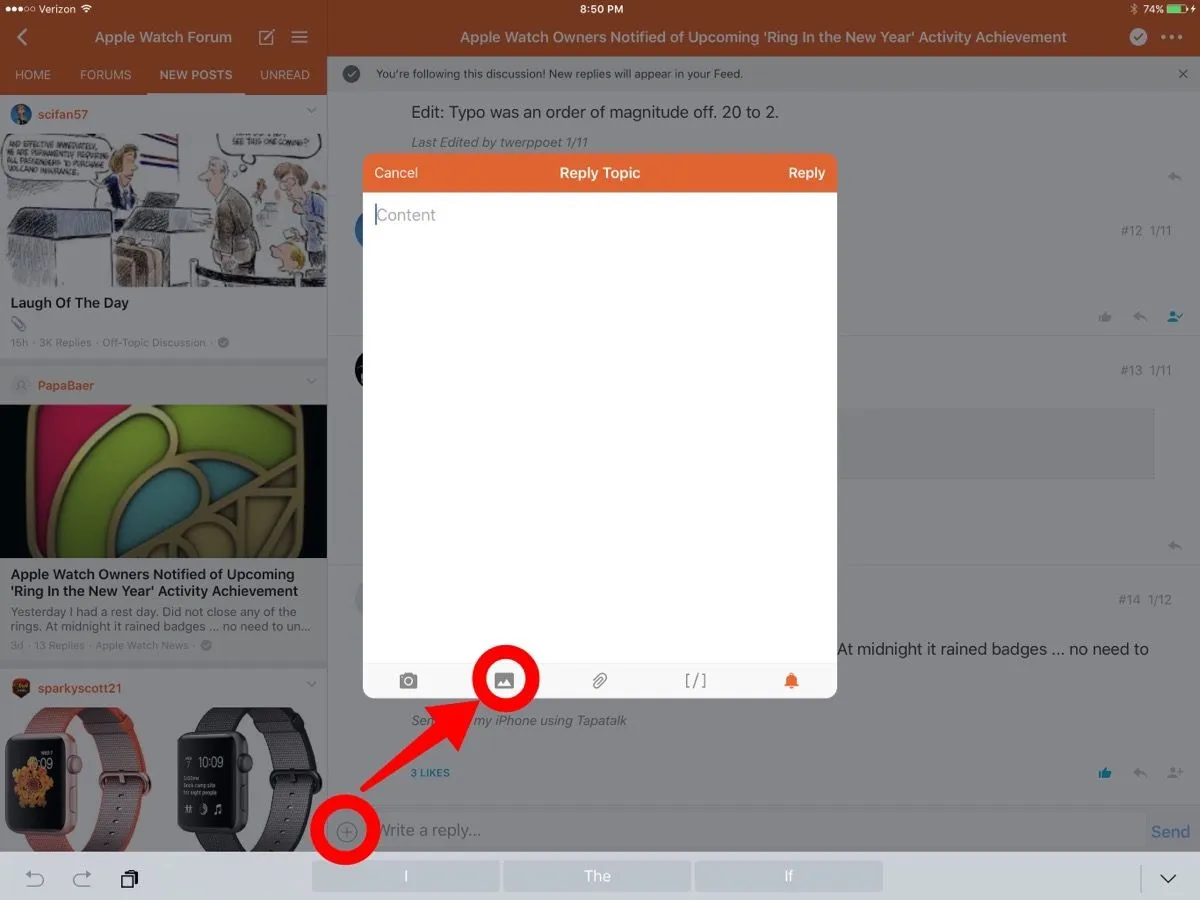This screenshot has height=900, width=1200.
Task: Tap the plus icon beside reply field
Action: click(346, 831)
